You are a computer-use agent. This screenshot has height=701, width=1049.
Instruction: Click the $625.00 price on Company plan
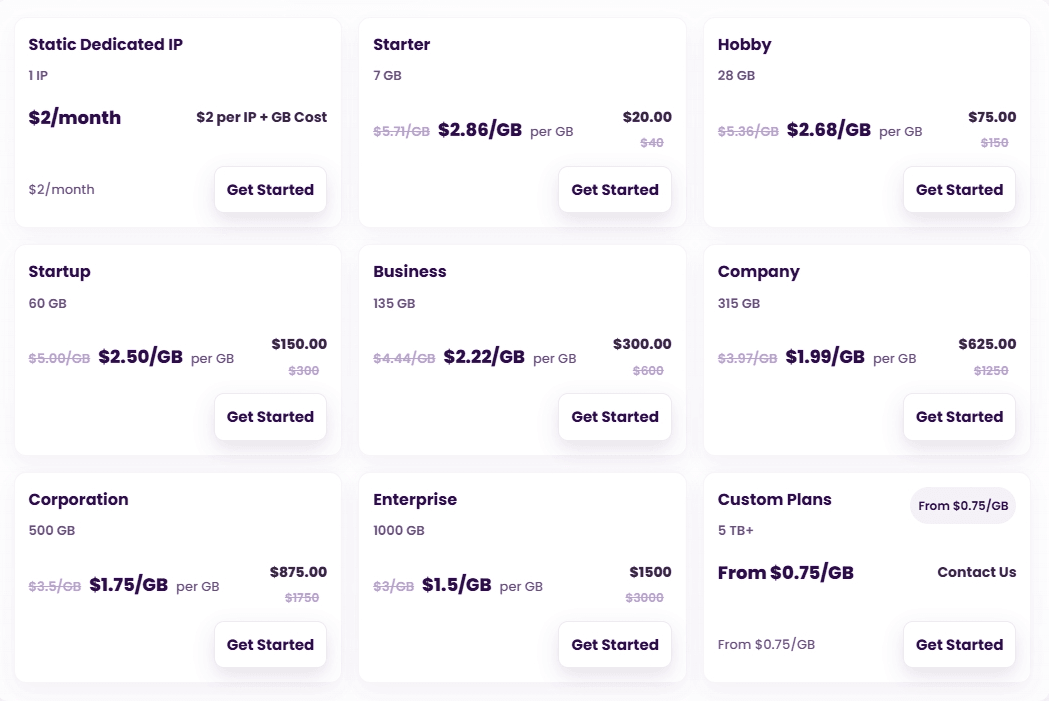988,344
